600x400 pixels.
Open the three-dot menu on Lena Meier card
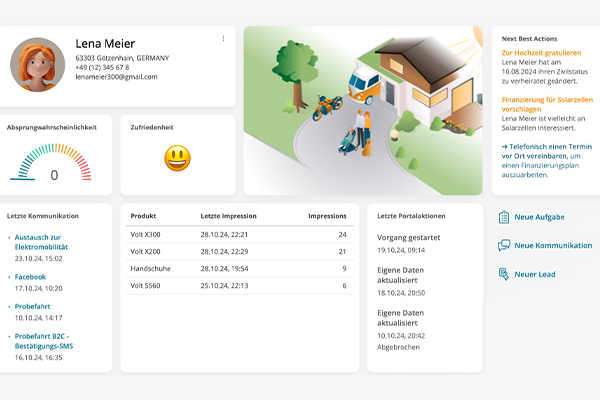click(223, 39)
